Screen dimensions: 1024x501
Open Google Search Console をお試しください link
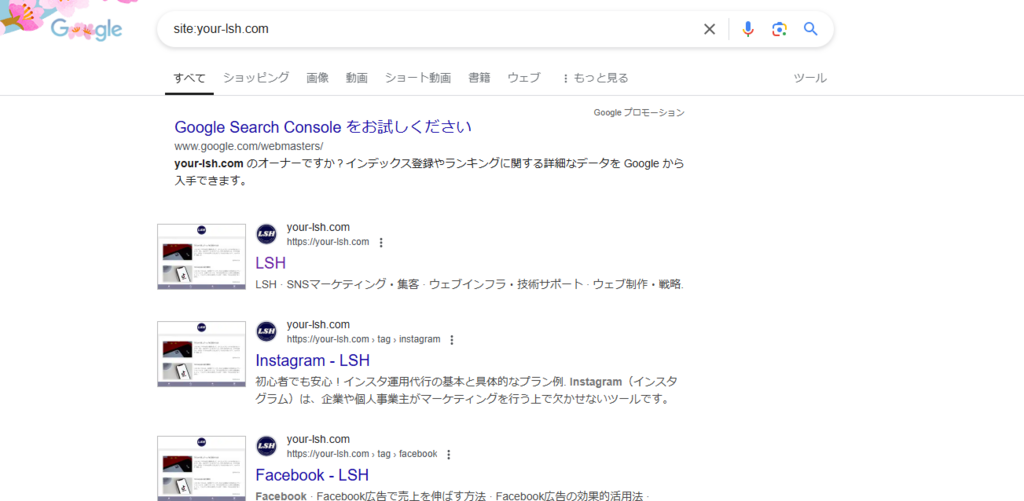[x=323, y=127]
